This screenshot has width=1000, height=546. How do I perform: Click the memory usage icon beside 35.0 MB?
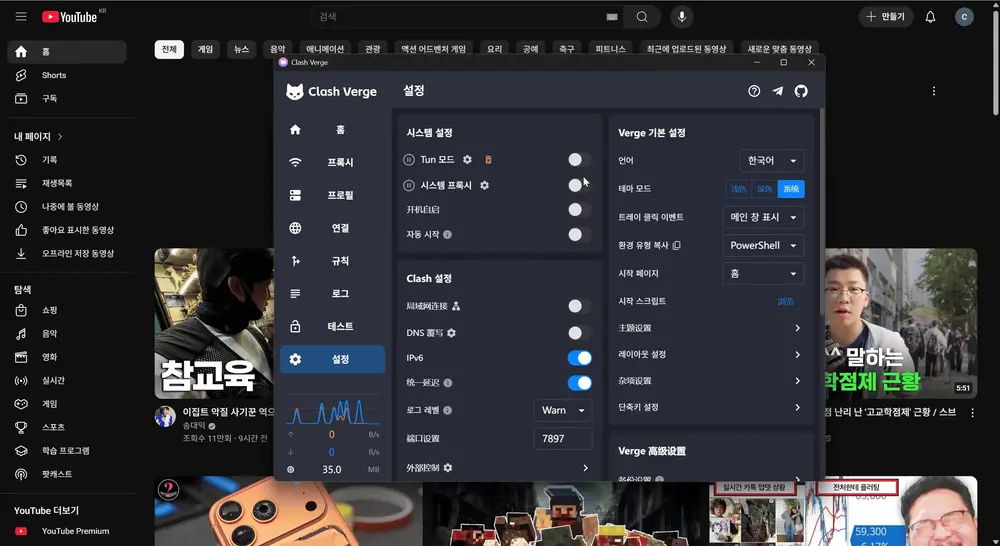(x=291, y=469)
